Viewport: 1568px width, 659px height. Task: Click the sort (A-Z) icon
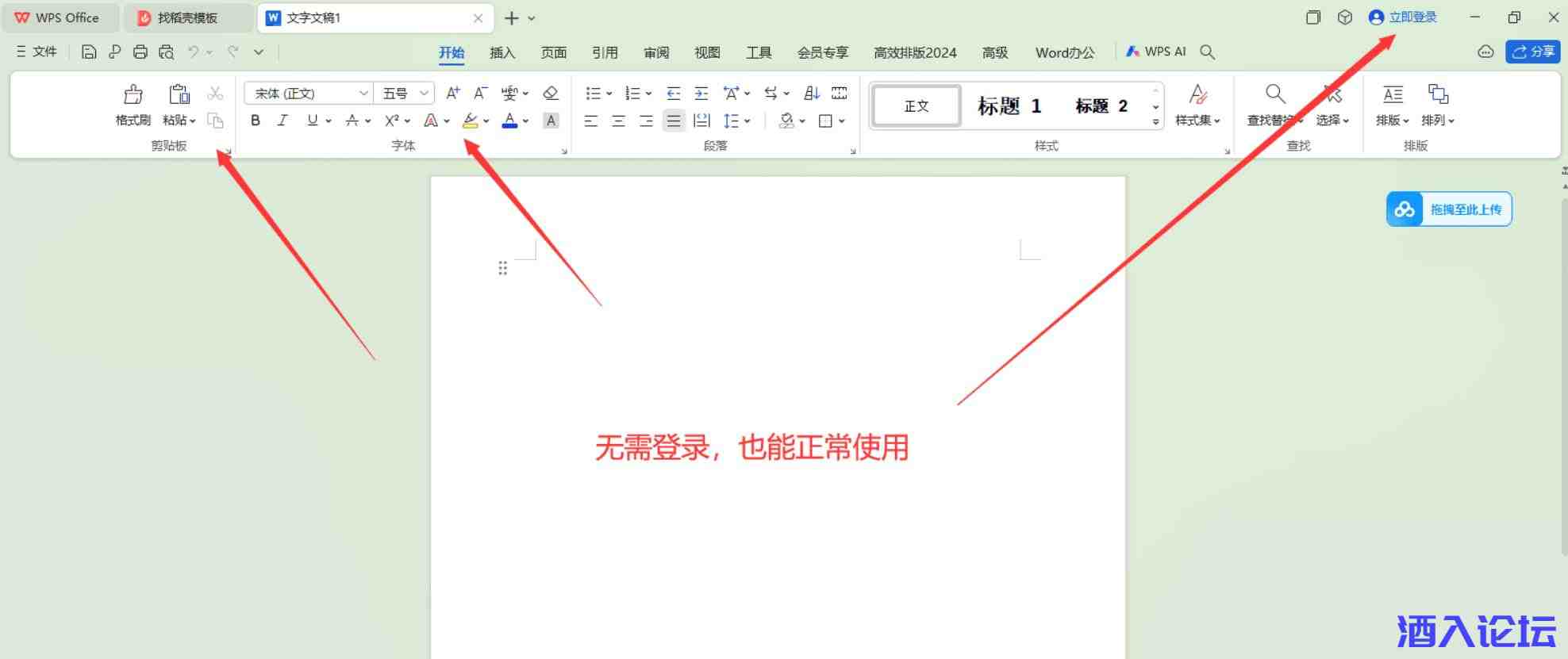coord(811,94)
